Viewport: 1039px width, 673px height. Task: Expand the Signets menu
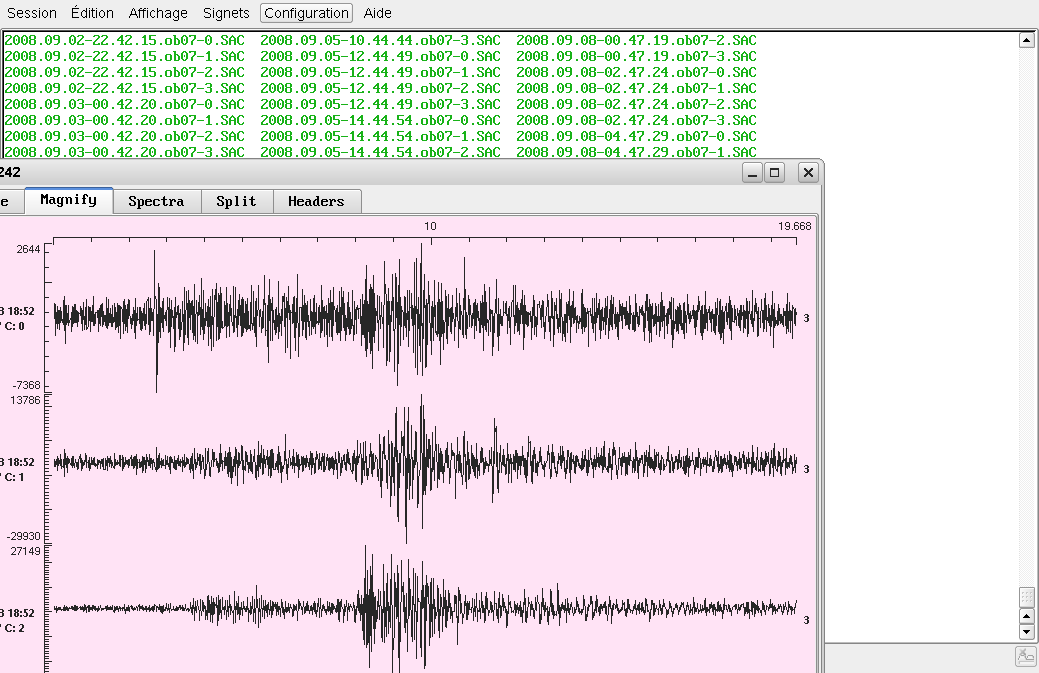coord(226,13)
